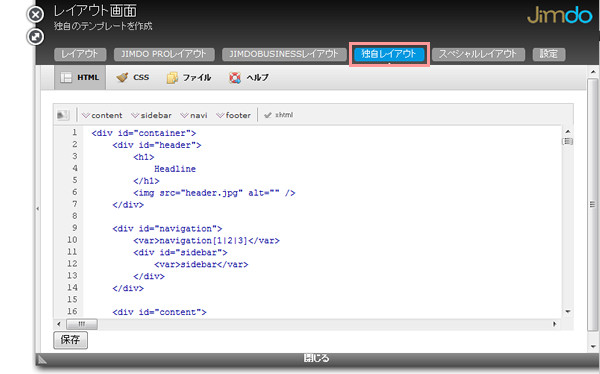Insert the sidebar placeholder
This screenshot has width=600, height=374.
[151, 115]
